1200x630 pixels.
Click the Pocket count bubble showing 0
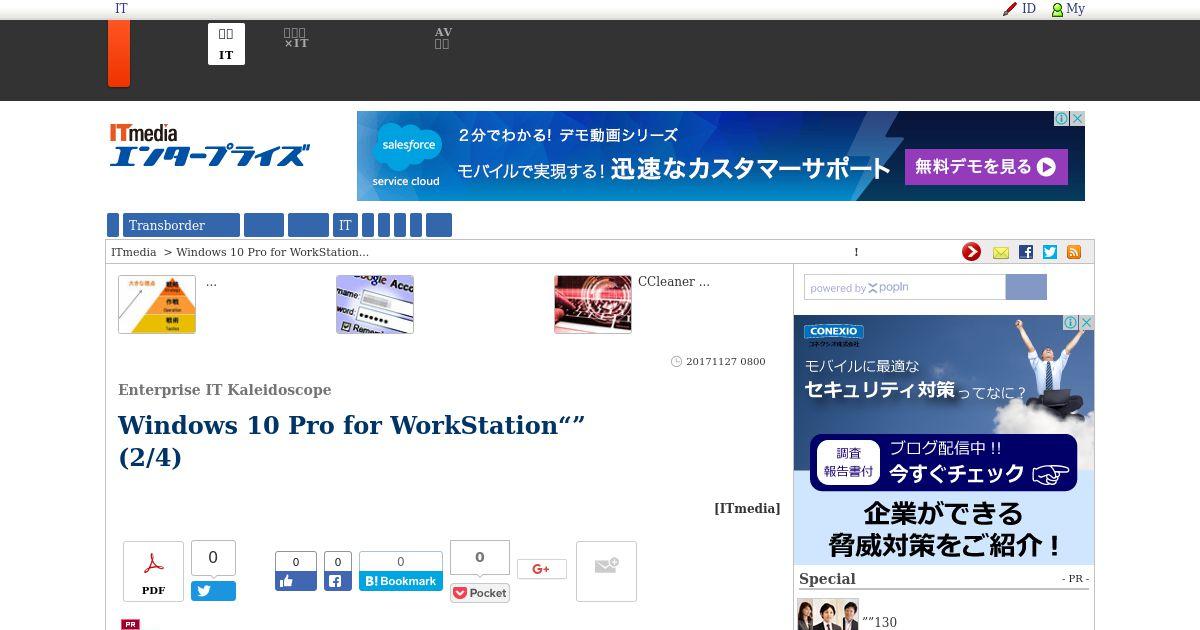(480, 558)
